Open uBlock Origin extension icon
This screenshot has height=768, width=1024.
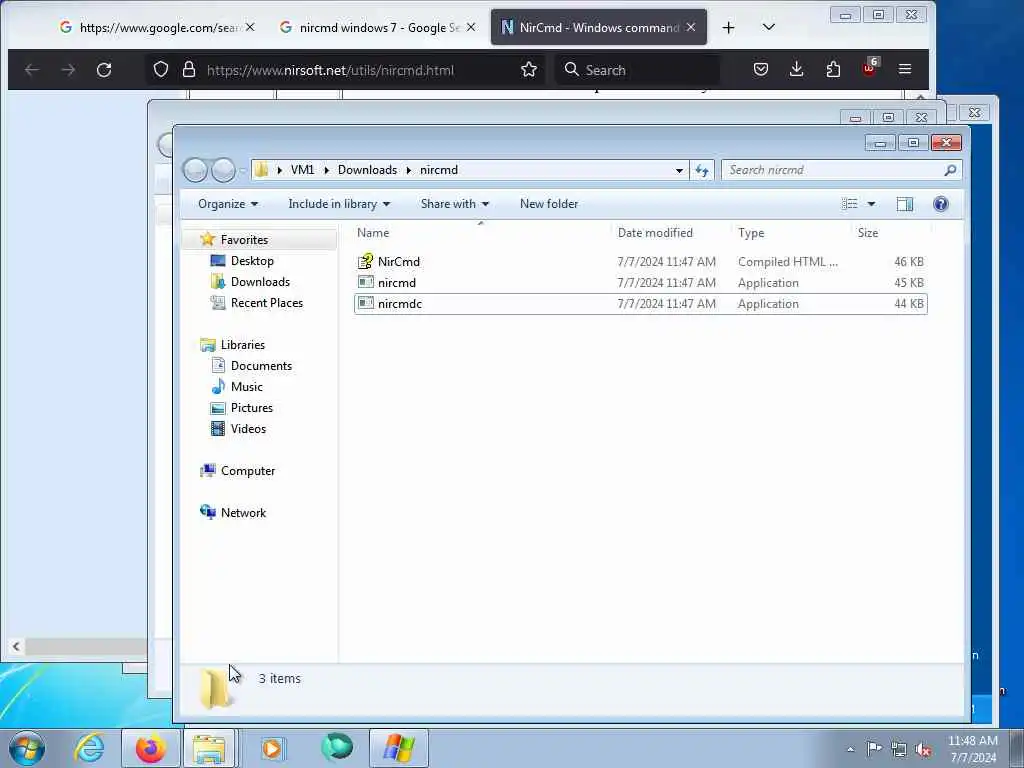pyautogui.click(x=870, y=67)
